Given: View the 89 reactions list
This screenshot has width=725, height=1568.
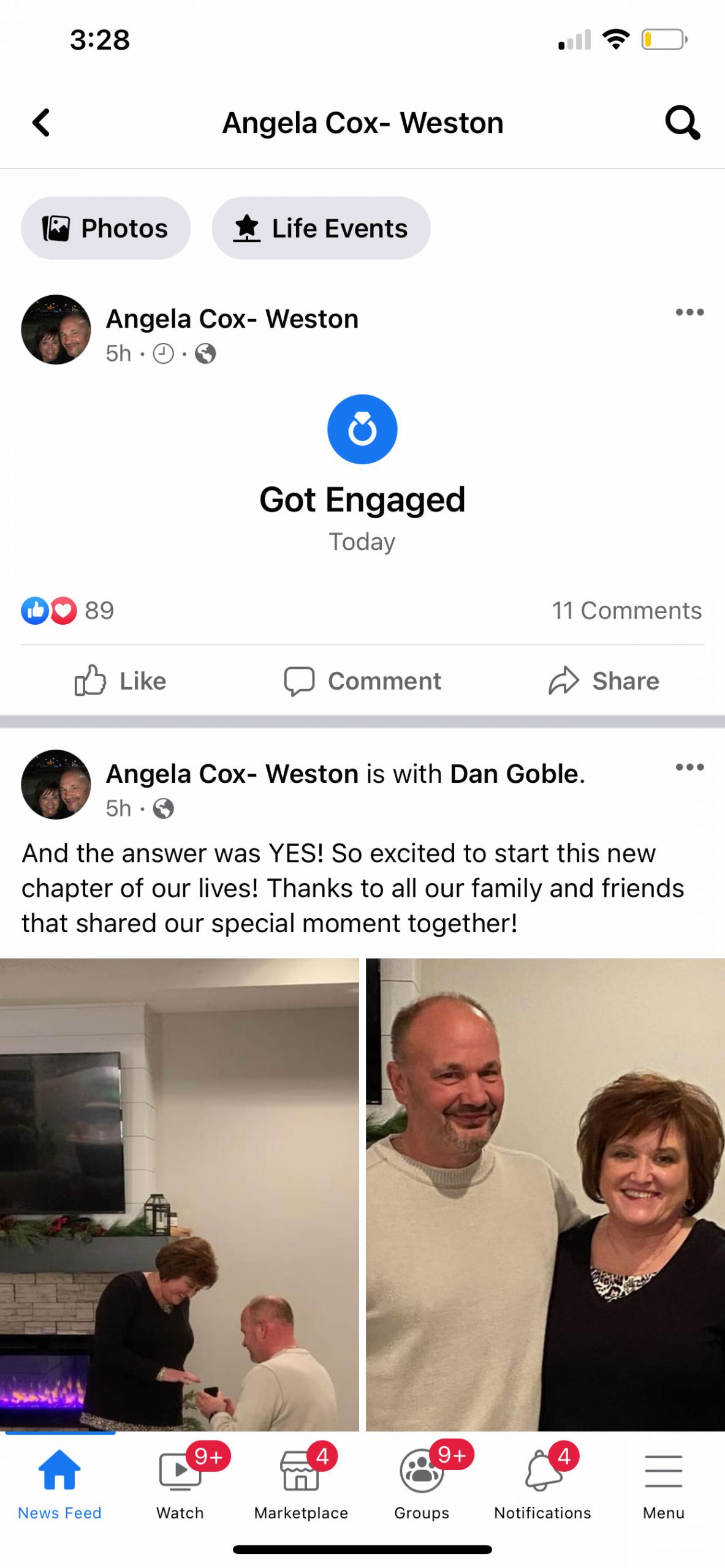Looking at the screenshot, I should pos(67,610).
